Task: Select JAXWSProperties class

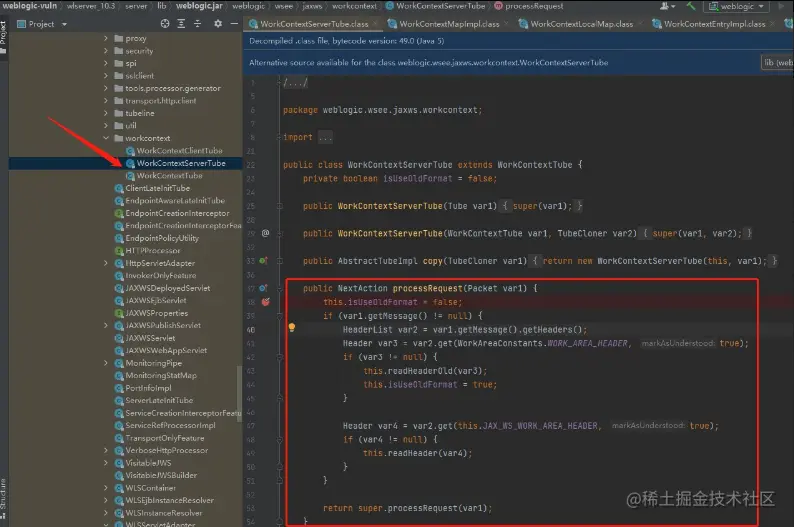Action: click(x=156, y=313)
